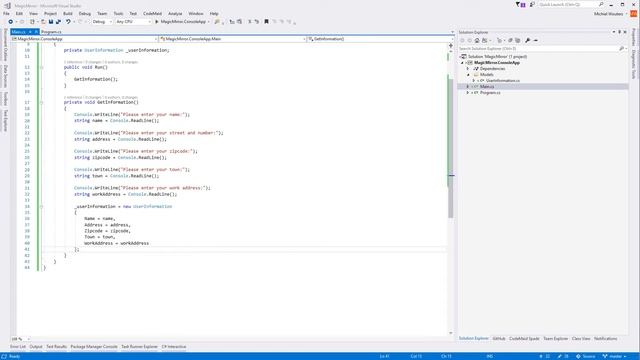The image size is (640, 360).
Task: Open the MagicMirror.ConsoleApp project scope dropdown
Action: coord(84,39)
